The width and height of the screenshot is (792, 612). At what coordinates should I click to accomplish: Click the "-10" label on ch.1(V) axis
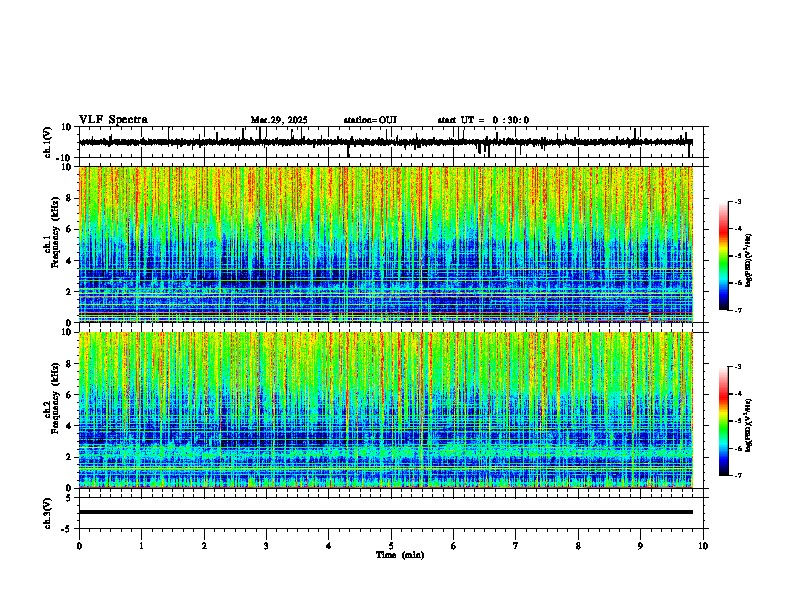click(x=65, y=158)
